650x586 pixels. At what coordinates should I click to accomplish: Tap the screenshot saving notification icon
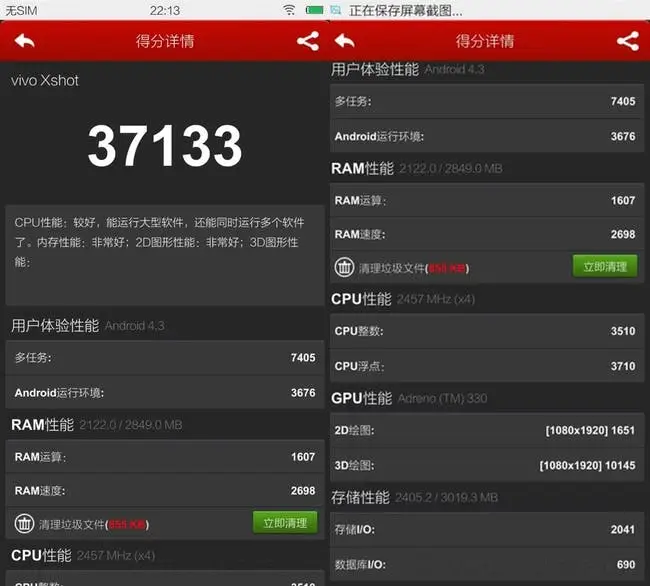[x=336, y=10]
